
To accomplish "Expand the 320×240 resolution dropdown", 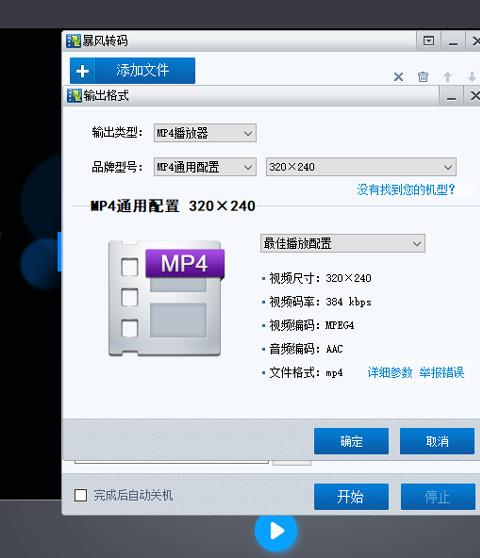I will 361,167.
